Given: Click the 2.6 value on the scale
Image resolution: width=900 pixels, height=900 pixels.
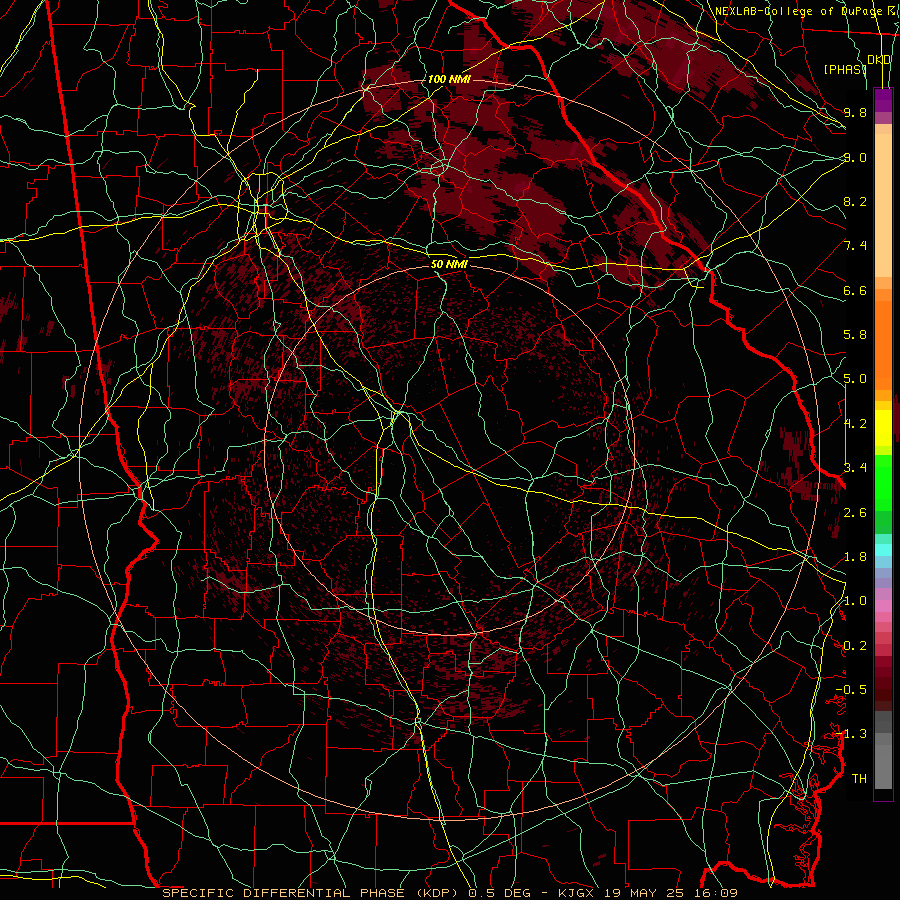Looking at the screenshot, I should 855,513.
